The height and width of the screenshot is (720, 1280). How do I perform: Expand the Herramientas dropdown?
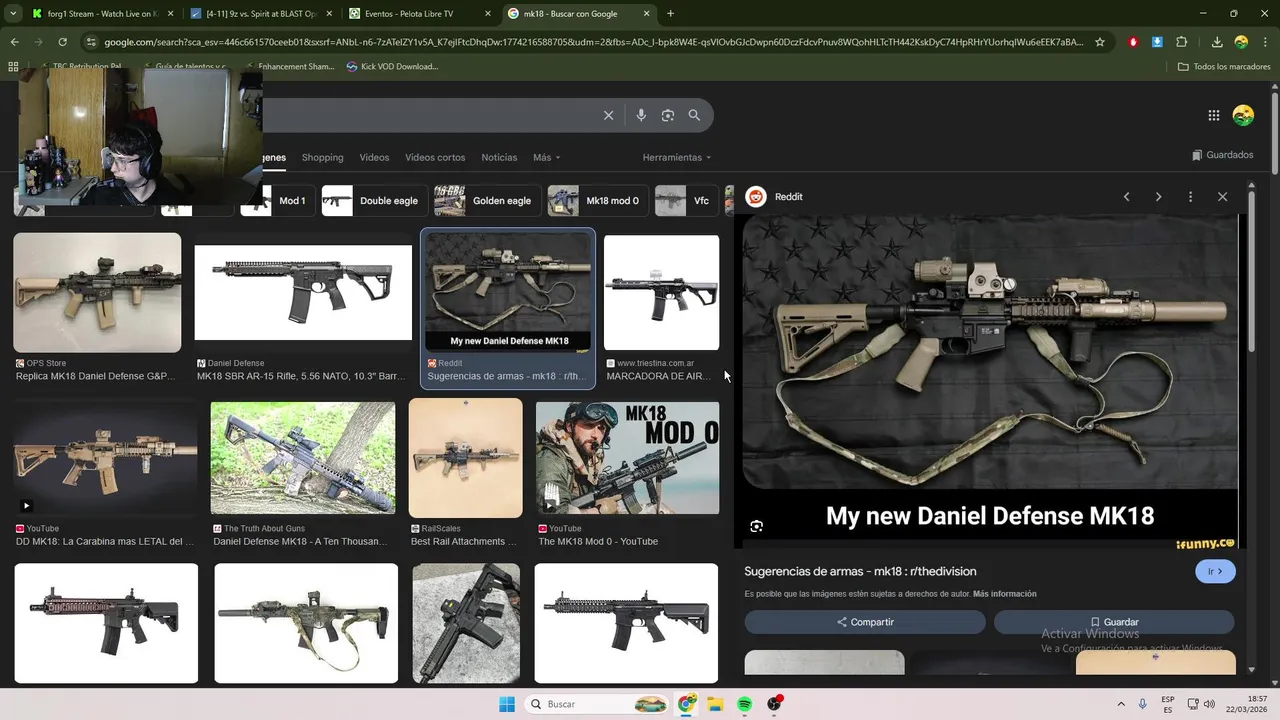coord(677,157)
